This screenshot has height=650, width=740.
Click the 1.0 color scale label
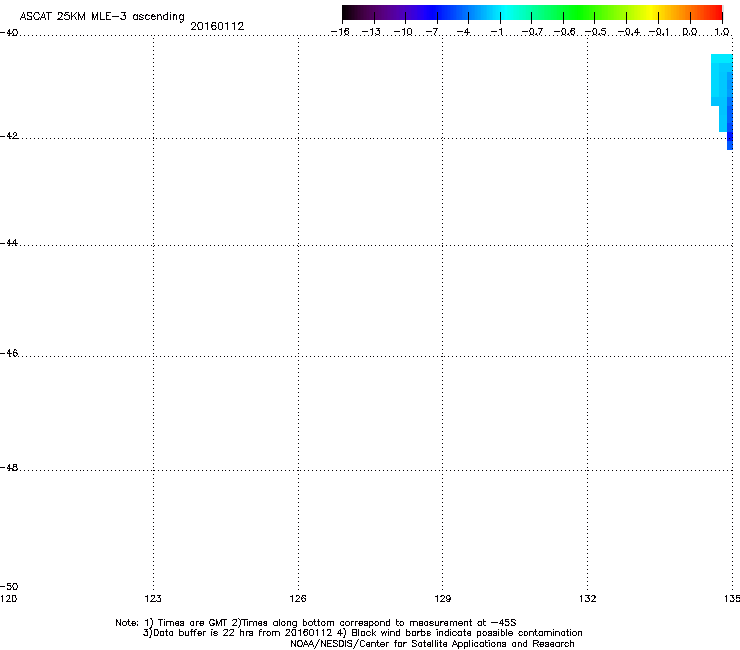(722, 32)
